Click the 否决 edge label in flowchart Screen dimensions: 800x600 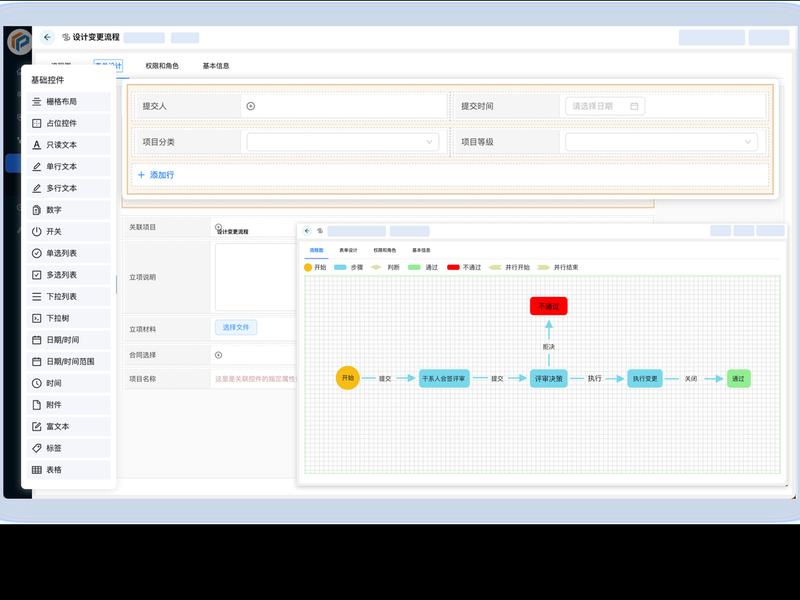(x=548, y=346)
